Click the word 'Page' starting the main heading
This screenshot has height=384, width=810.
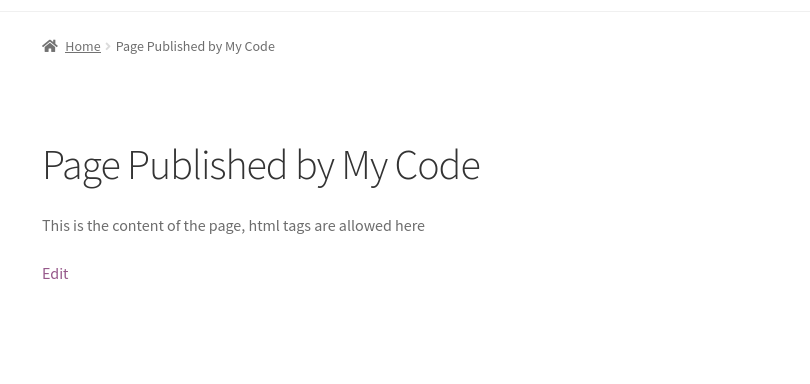(81, 167)
